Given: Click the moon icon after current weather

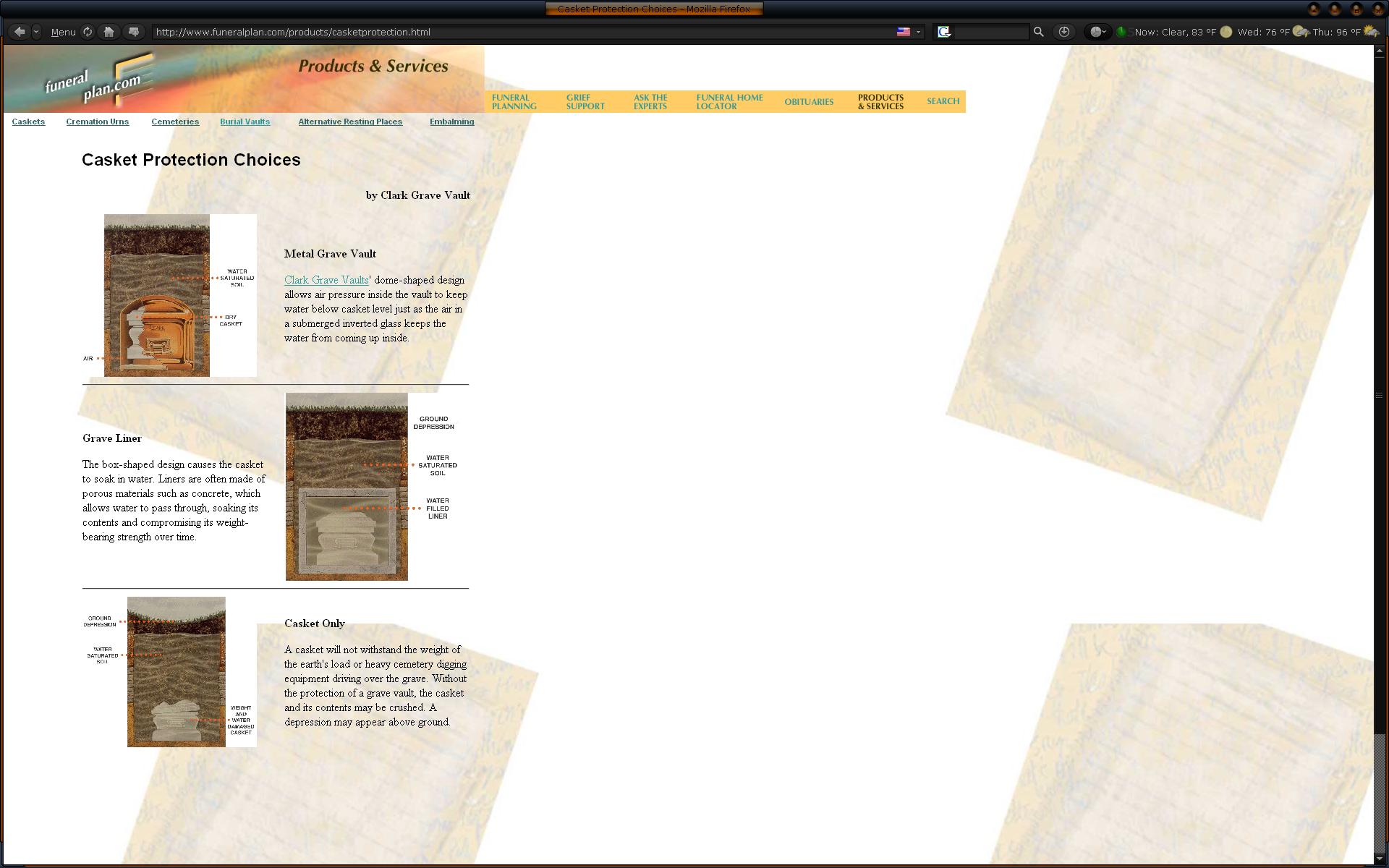Looking at the screenshot, I should (1226, 32).
